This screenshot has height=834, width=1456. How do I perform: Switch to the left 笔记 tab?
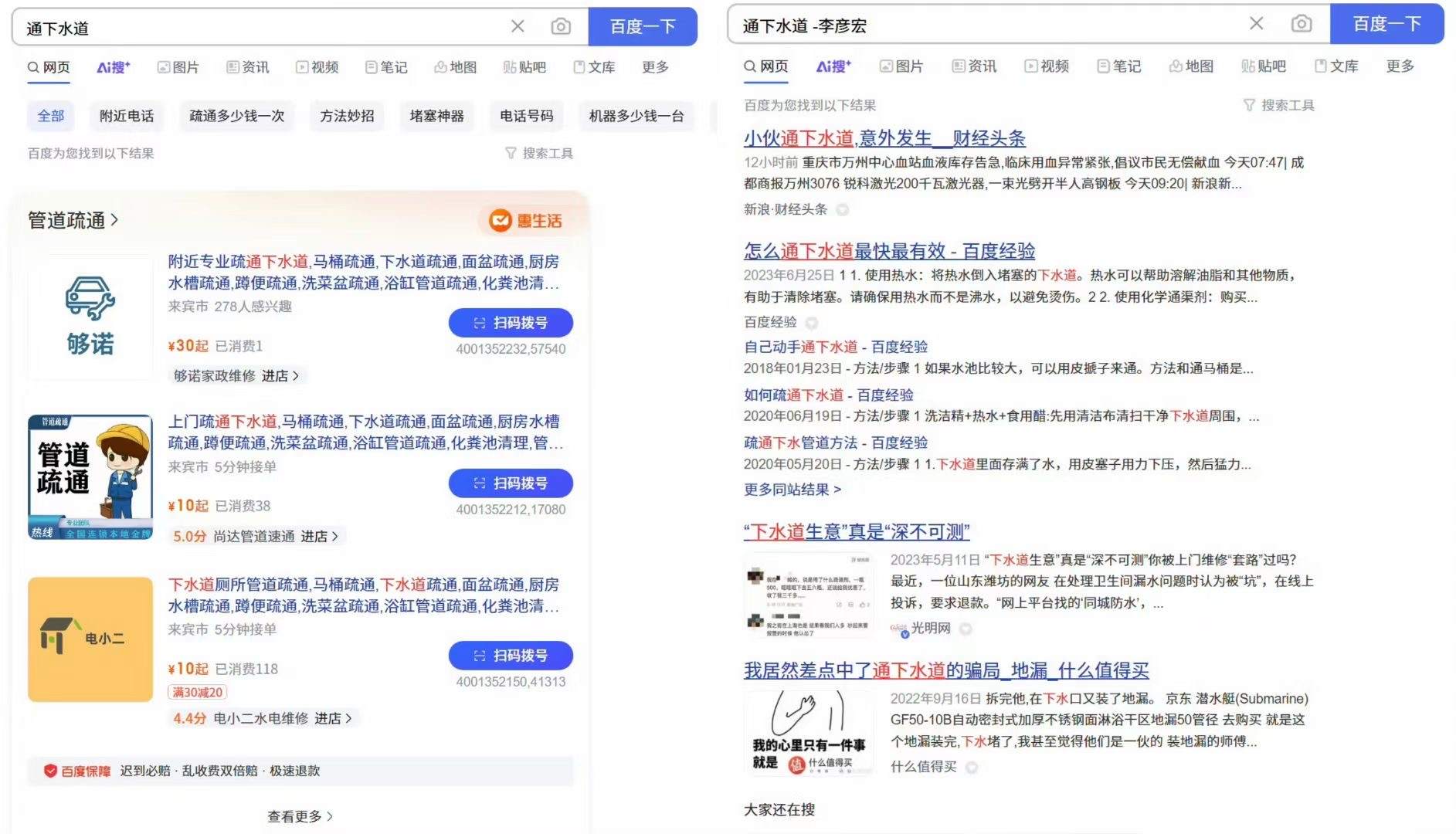coord(386,67)
